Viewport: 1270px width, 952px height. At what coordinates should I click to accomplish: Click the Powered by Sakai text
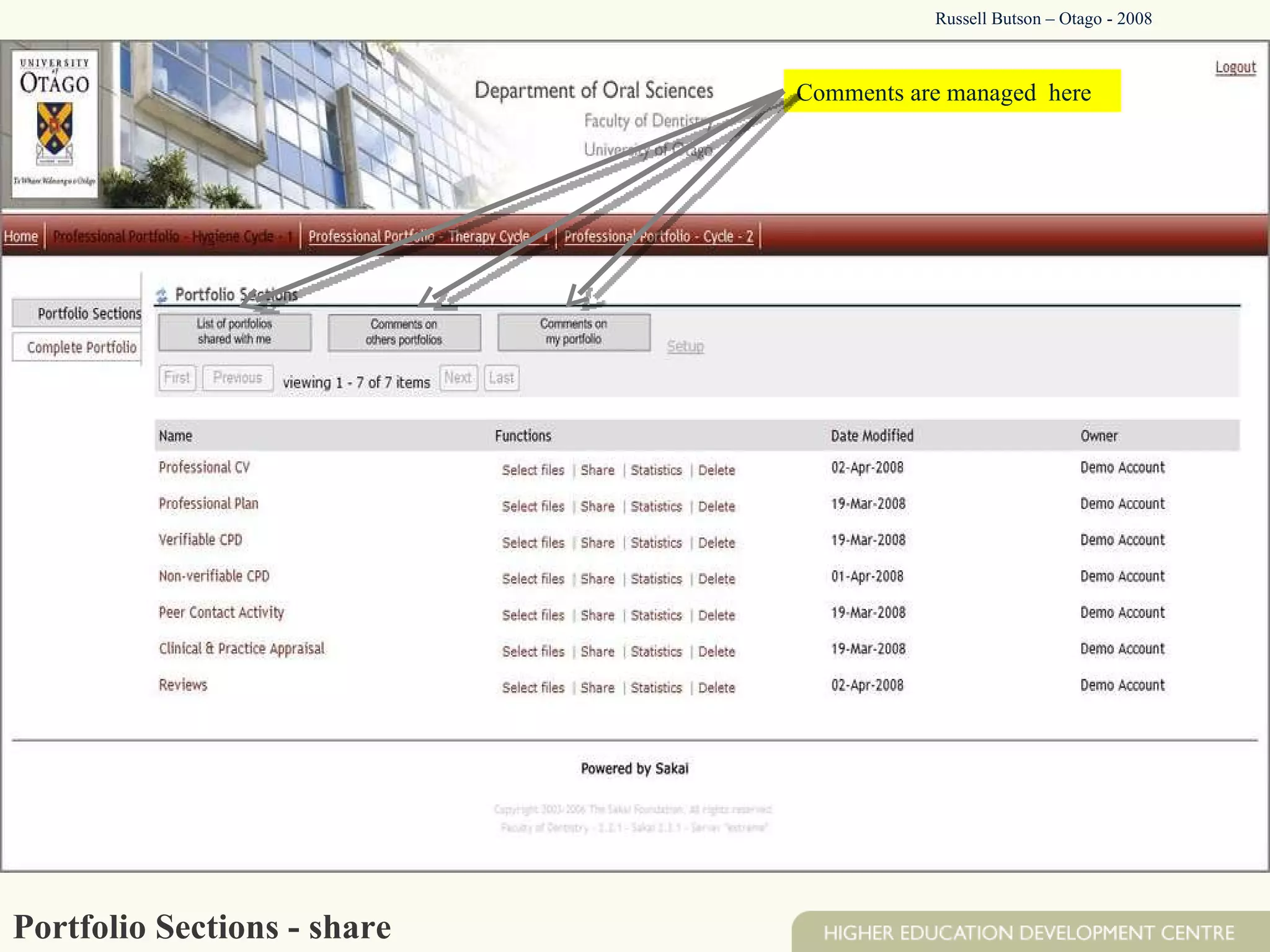click(634, 769)
